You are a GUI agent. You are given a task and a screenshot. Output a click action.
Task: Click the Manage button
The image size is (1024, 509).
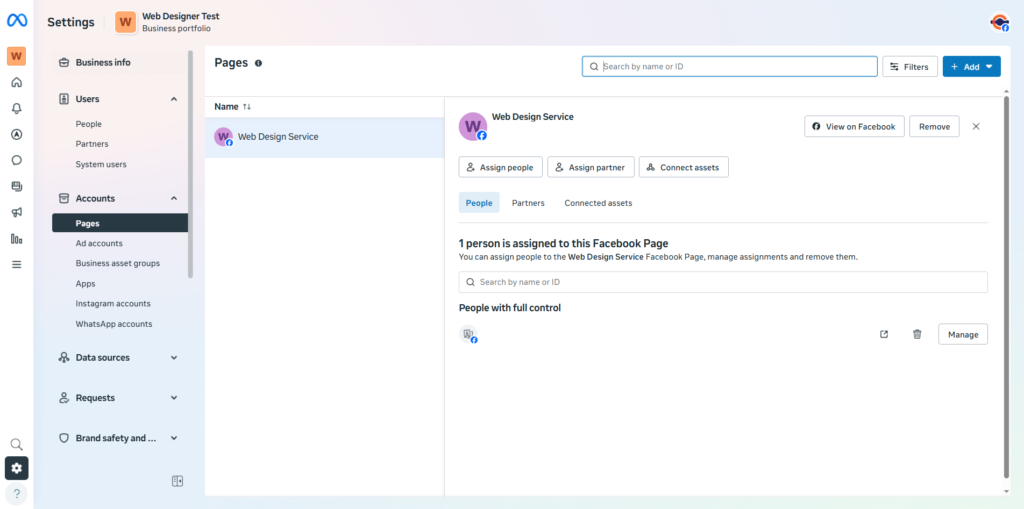[x=963, y=335]
